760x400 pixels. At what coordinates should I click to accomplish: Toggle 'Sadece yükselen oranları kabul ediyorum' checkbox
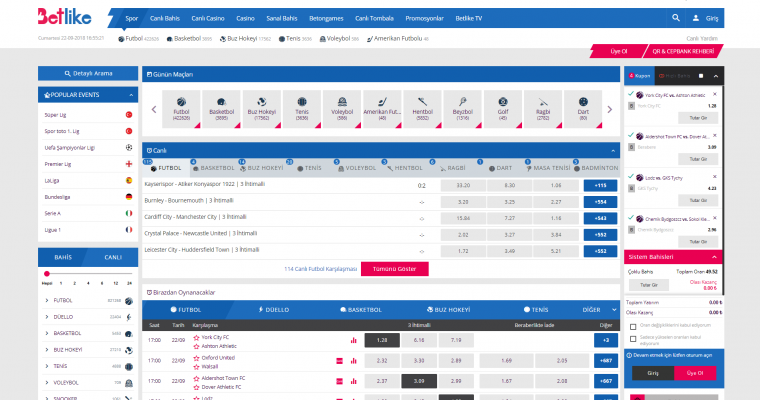633,339
